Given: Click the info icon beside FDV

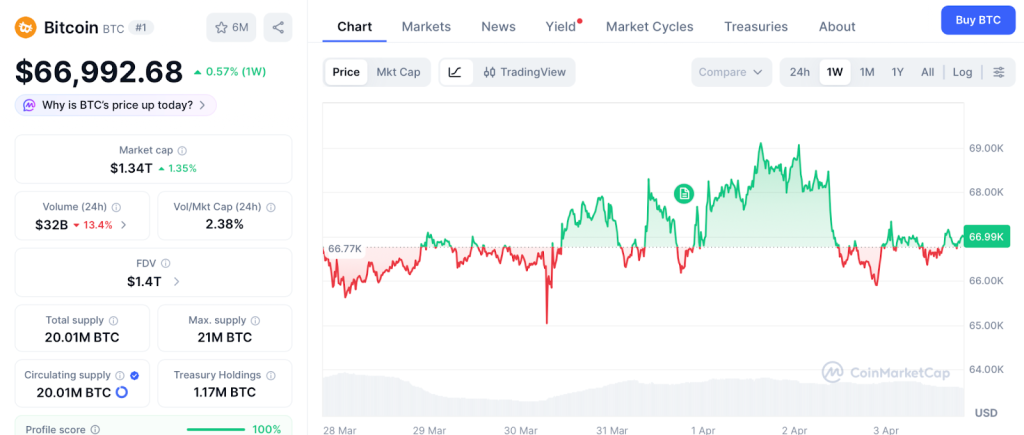Looking at the screenshot, I should (x=166, y=263).
